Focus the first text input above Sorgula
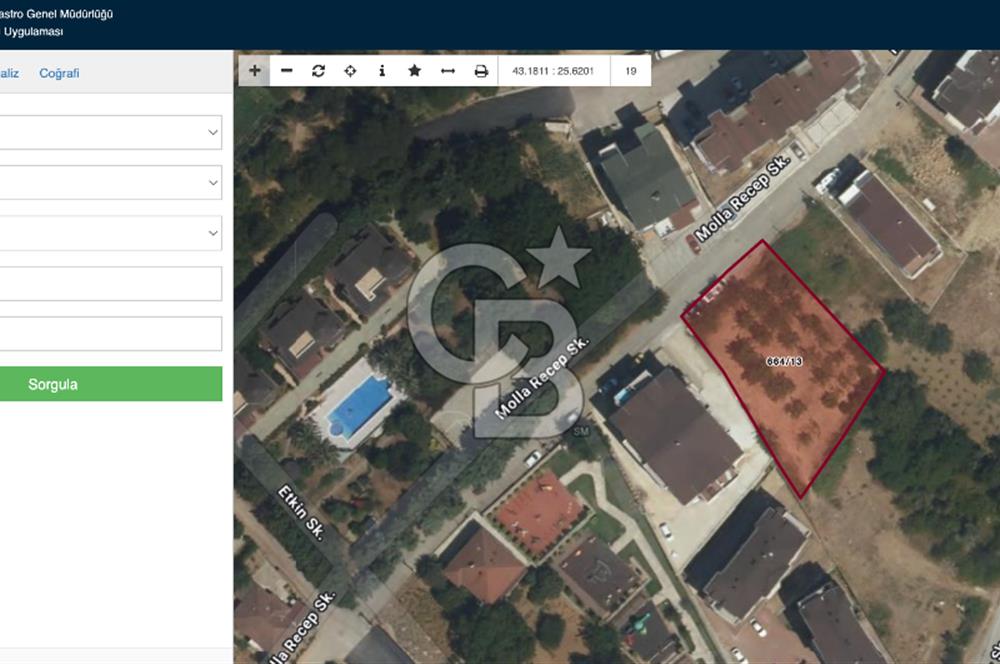1000x664 pixels. click(x=110, y=283)
